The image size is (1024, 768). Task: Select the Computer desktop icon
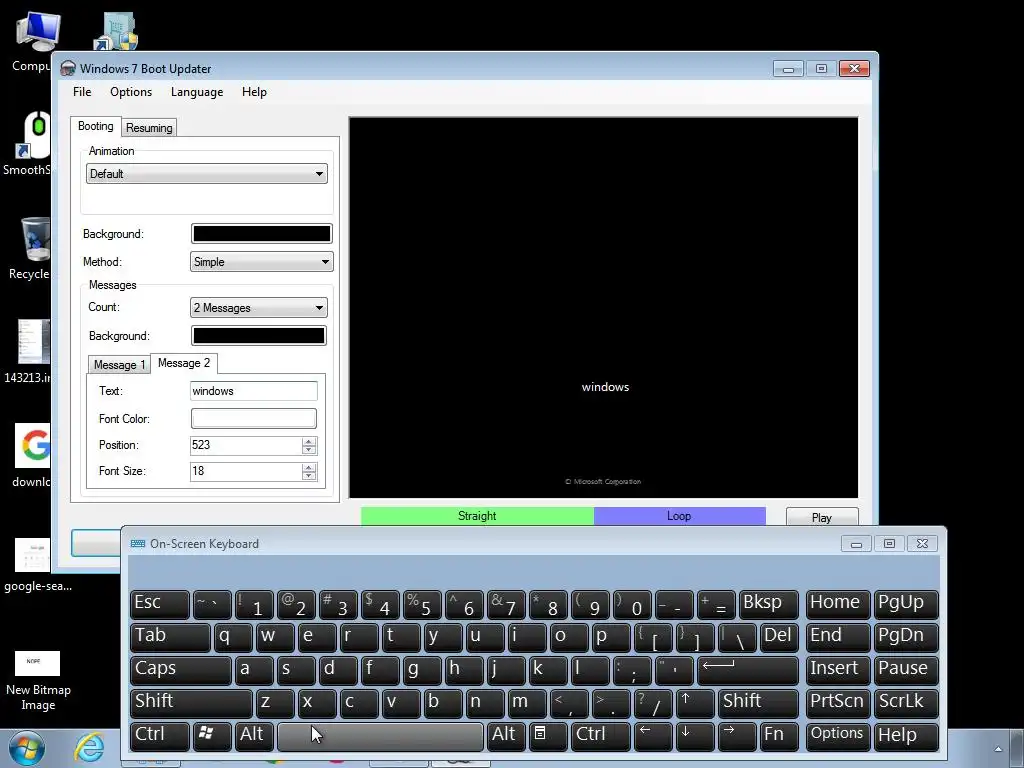coord(33,42)
